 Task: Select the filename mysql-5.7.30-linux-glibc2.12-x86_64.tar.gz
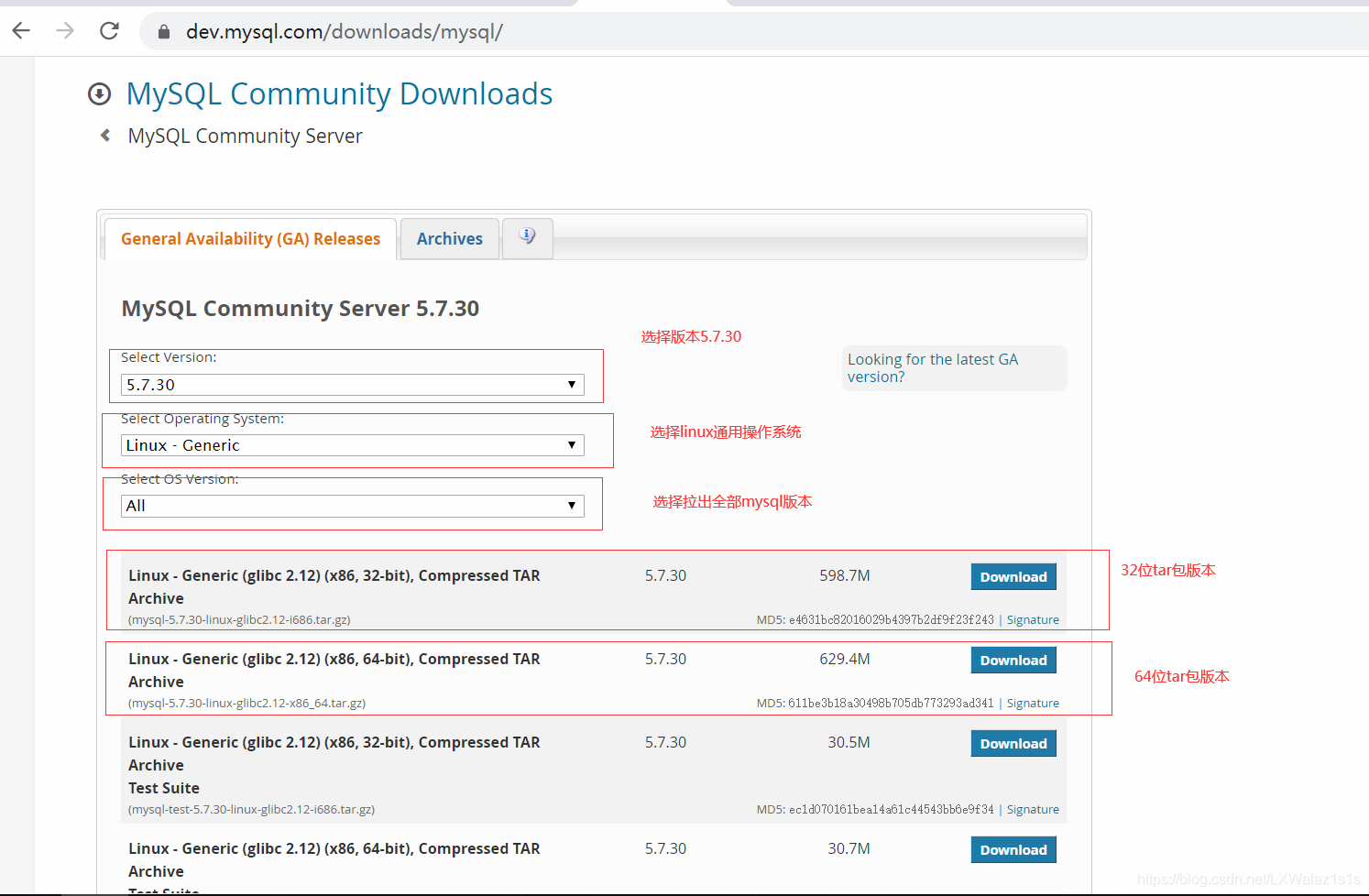(x=246, y=704)
